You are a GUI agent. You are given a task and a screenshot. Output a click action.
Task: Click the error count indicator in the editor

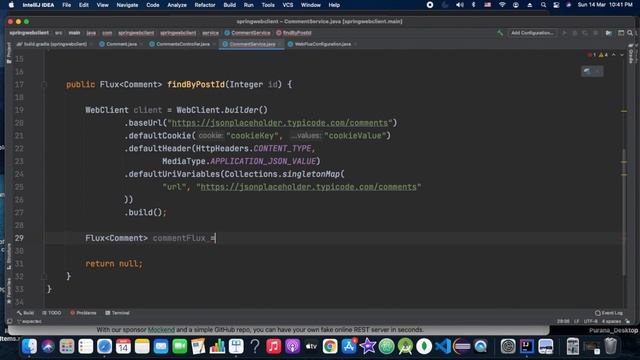point(592,55)
